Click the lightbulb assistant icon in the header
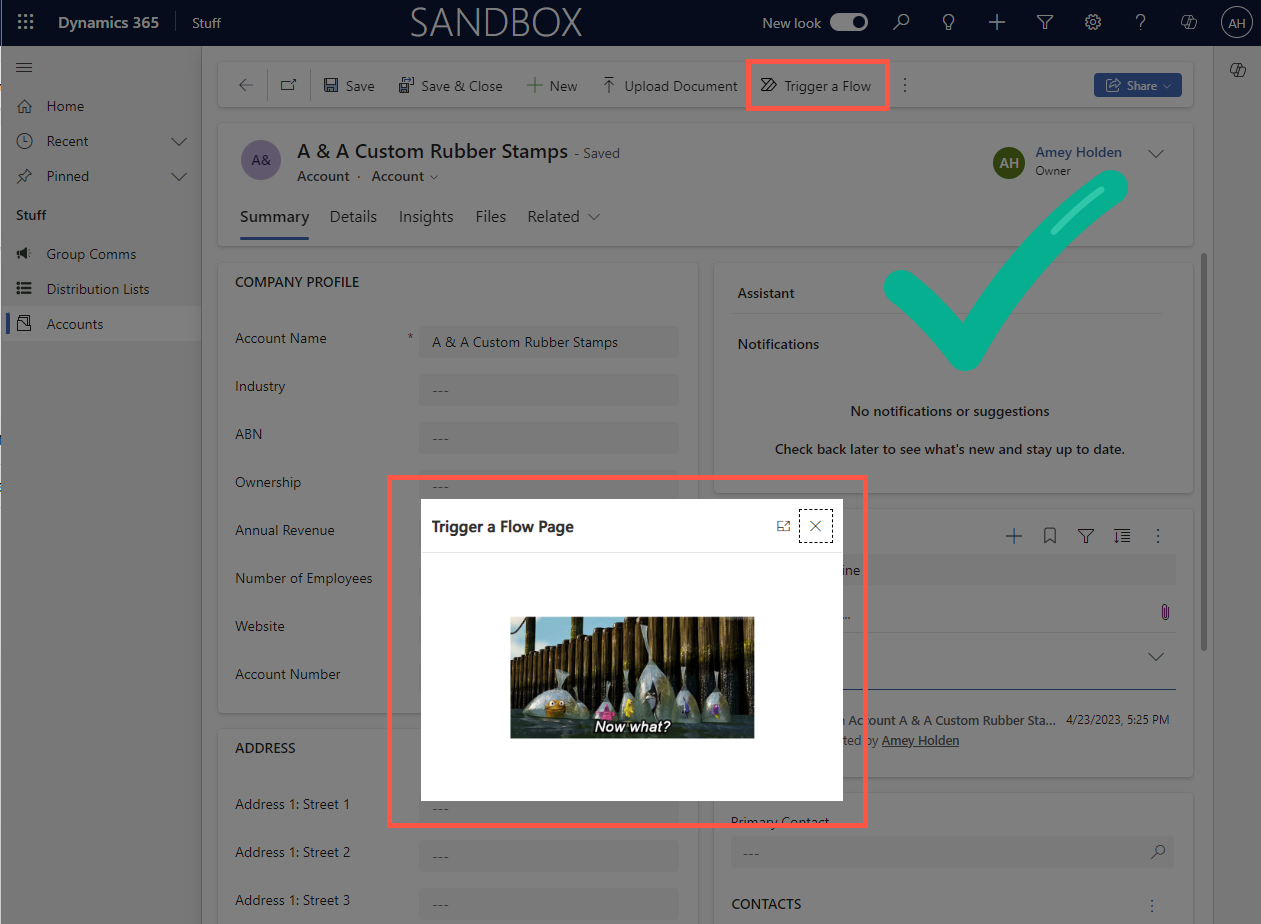Screen dimensions: 1261x924 [x=948, y=22]
